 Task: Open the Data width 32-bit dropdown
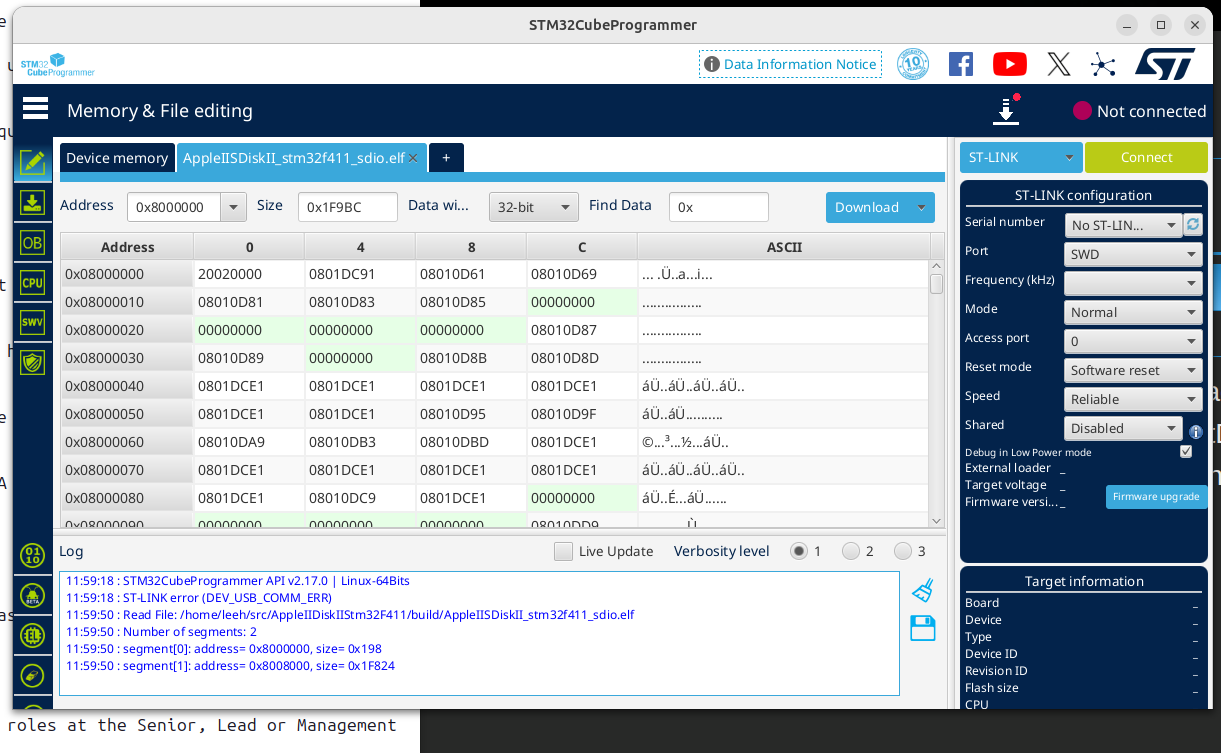pyautogui.click(x=534, y=207)
